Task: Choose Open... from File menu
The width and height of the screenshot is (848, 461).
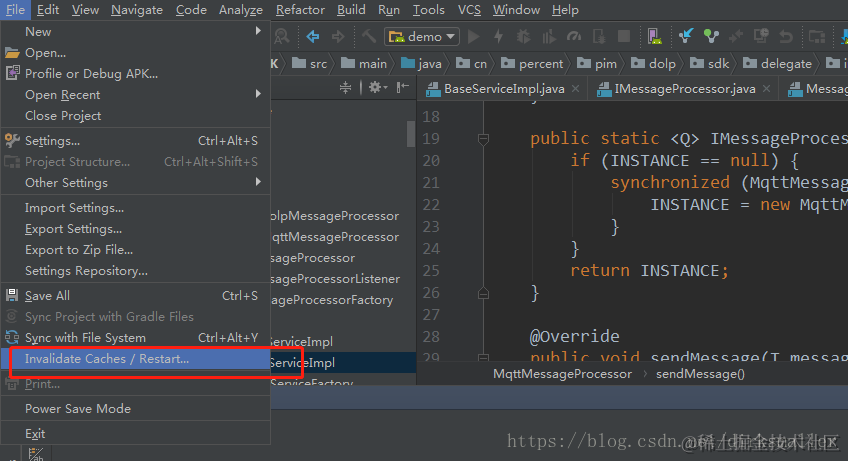Action: (135, 52)
